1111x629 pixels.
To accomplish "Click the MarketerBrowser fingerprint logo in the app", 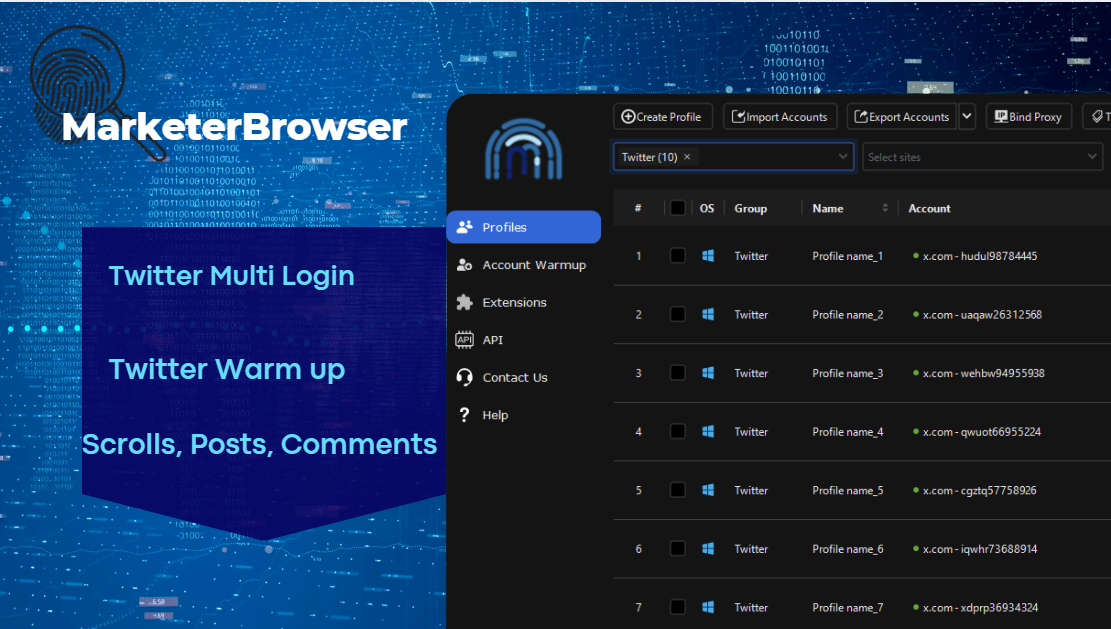I will [523, 148].
